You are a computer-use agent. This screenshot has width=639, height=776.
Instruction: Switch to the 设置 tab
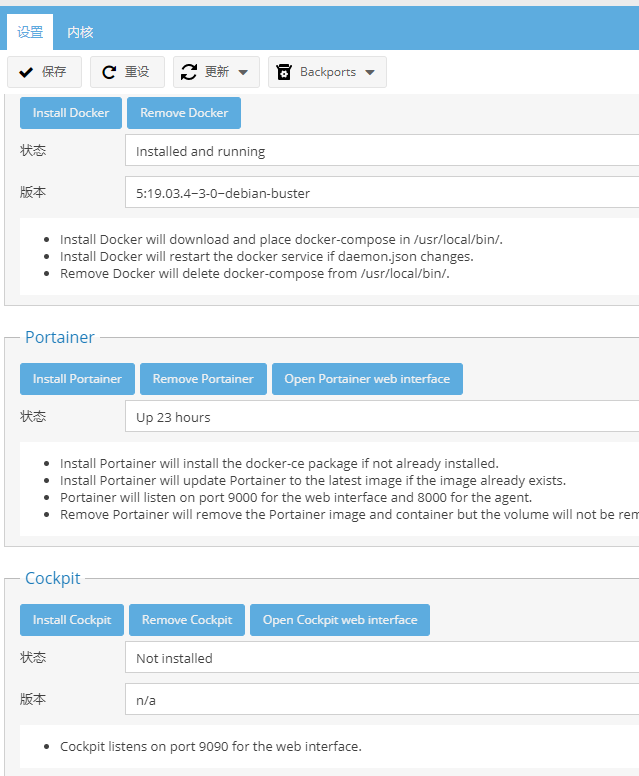30,32
